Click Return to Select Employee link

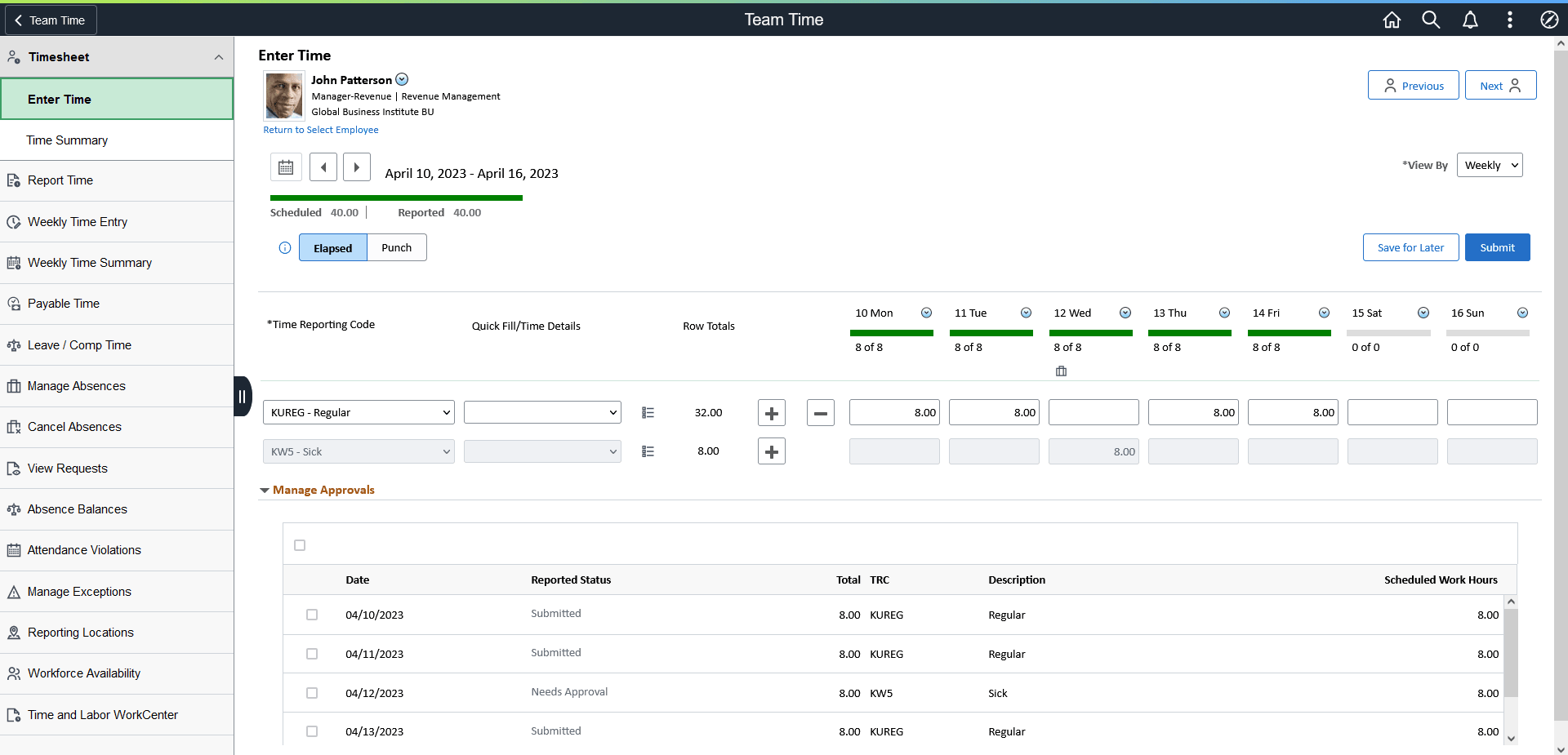(320, 129)
